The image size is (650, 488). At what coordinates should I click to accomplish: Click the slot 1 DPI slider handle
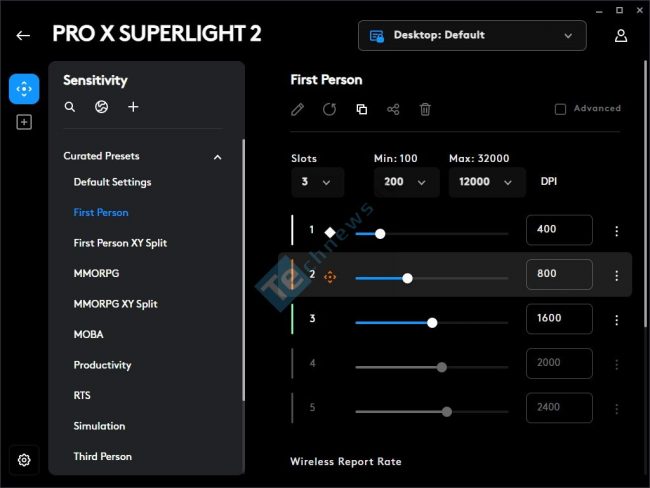point(380,234)
